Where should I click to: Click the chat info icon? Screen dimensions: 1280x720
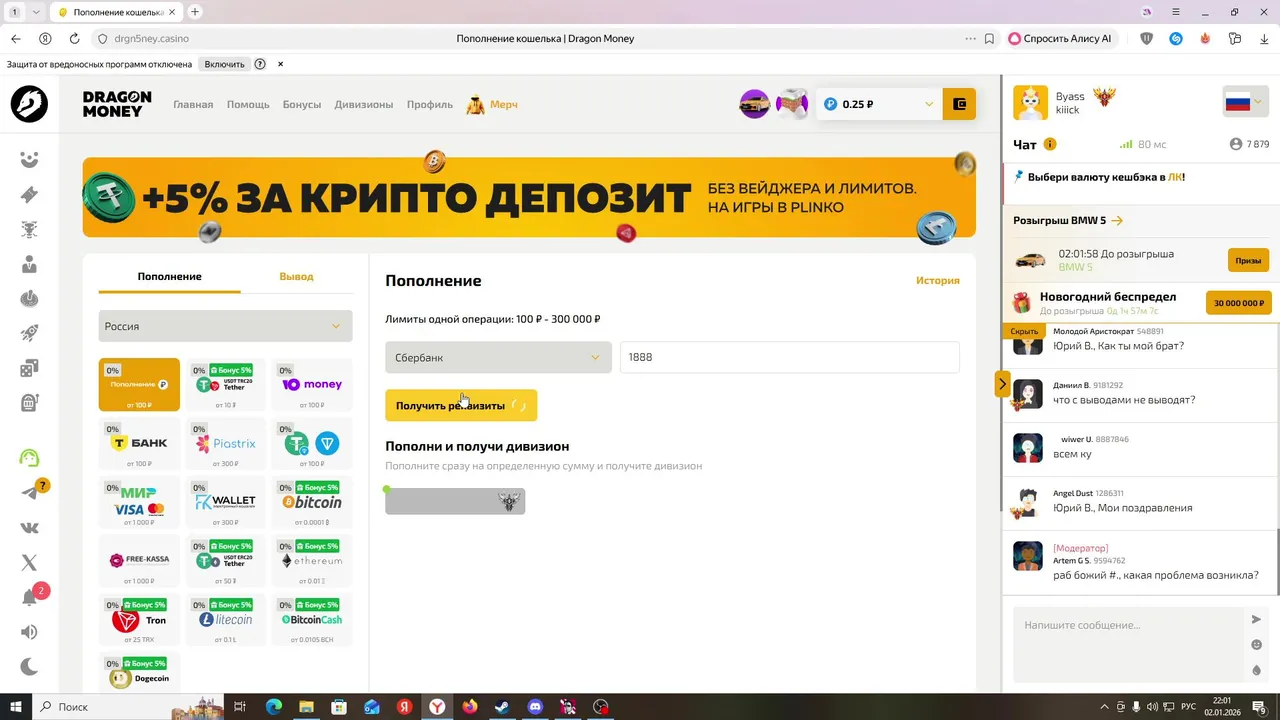click(x=1050, y=144)
